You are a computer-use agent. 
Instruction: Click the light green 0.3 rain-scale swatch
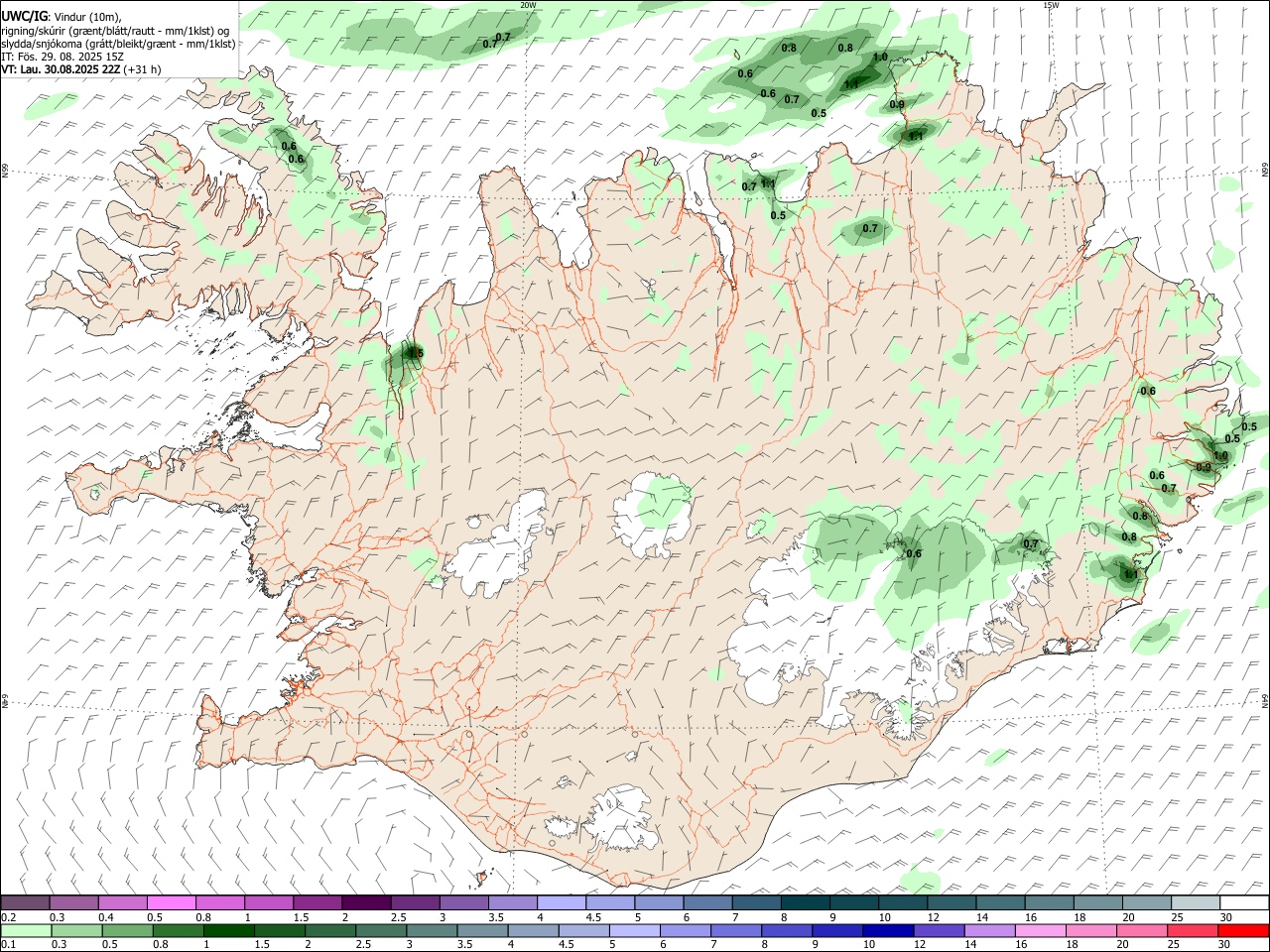point(76,931)
